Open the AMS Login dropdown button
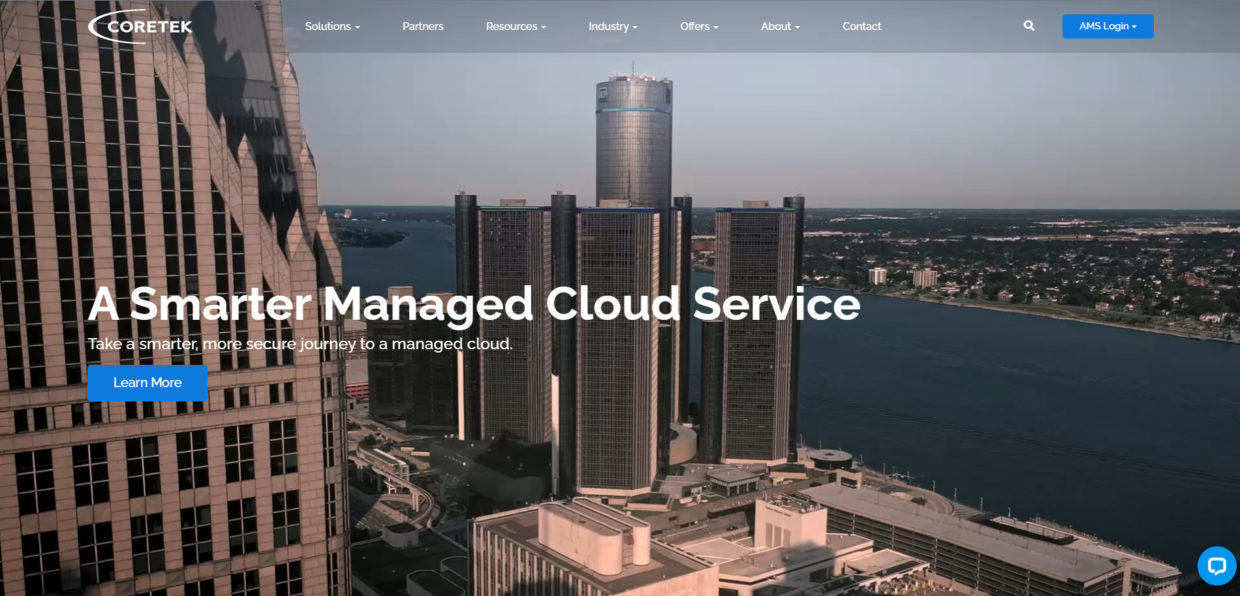Screen dimensions: 1240x596 pyautogui.click(x=1107, y=26)
